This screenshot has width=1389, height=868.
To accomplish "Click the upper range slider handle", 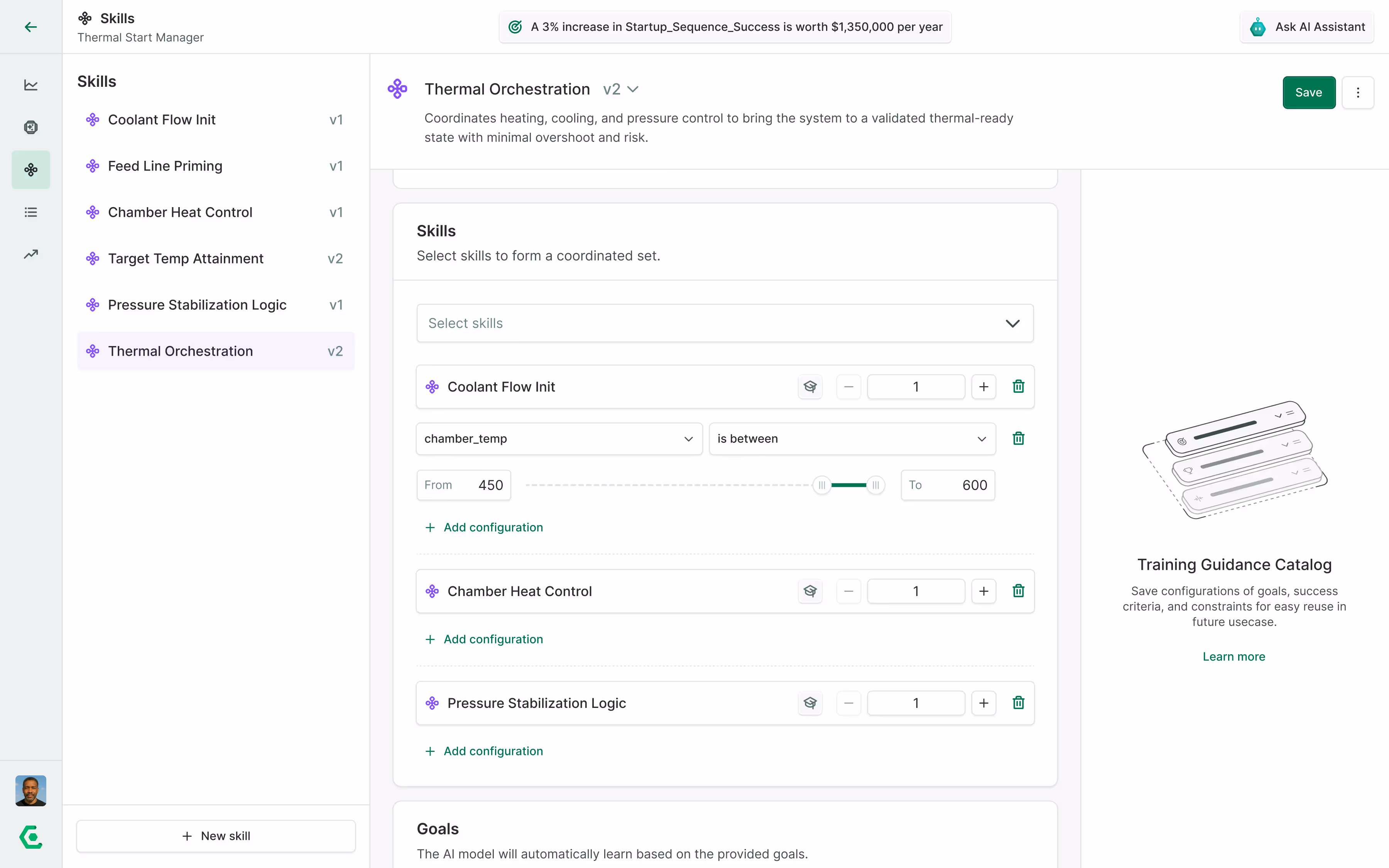I will 875,485.
